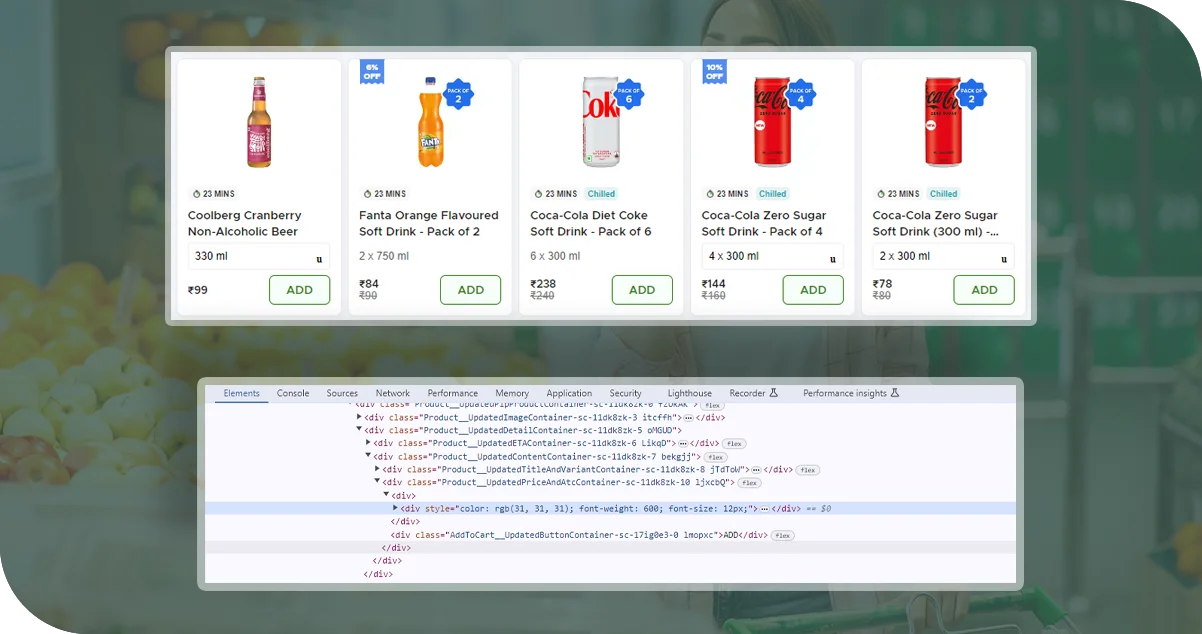Viewport: 1202px width, 634px height.
Task: Click the Chilled tag on Diet Coke
Action: 601,194
